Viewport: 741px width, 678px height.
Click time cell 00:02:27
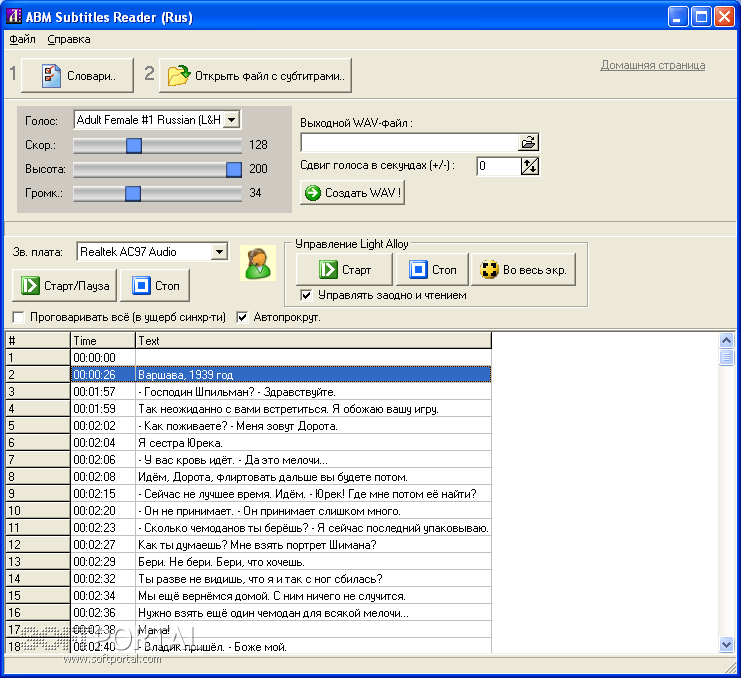[x=103, y=545]
